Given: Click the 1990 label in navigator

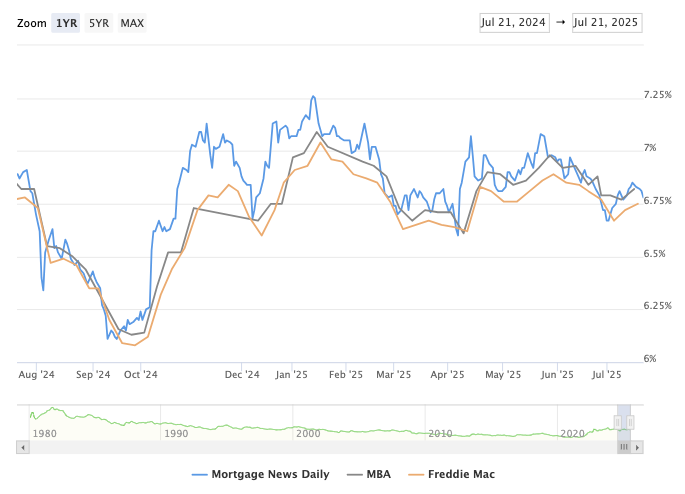Looking at the screenshot, I should tap(176, 434).
